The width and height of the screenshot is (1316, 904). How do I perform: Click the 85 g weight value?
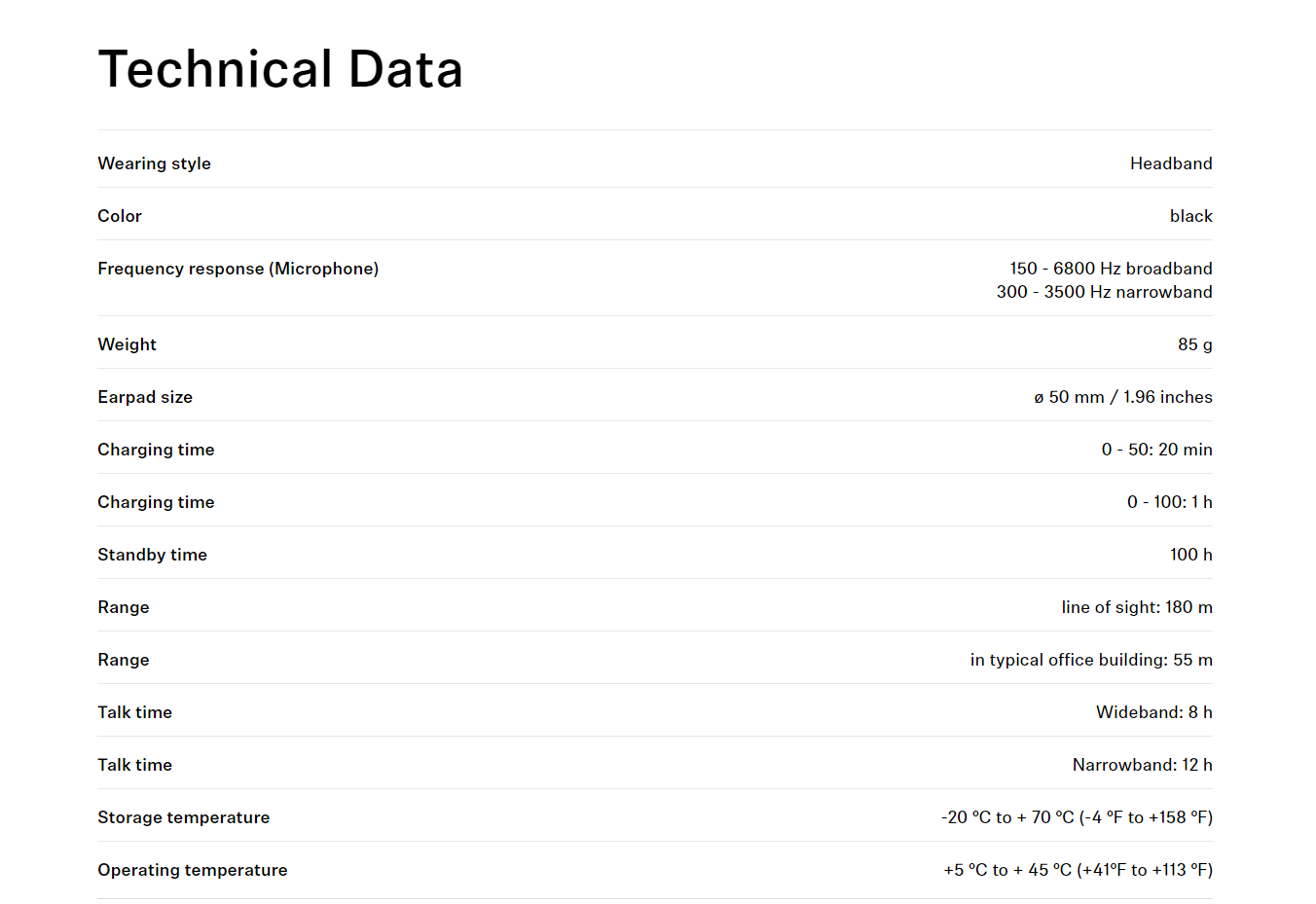tap(1194, 344)
